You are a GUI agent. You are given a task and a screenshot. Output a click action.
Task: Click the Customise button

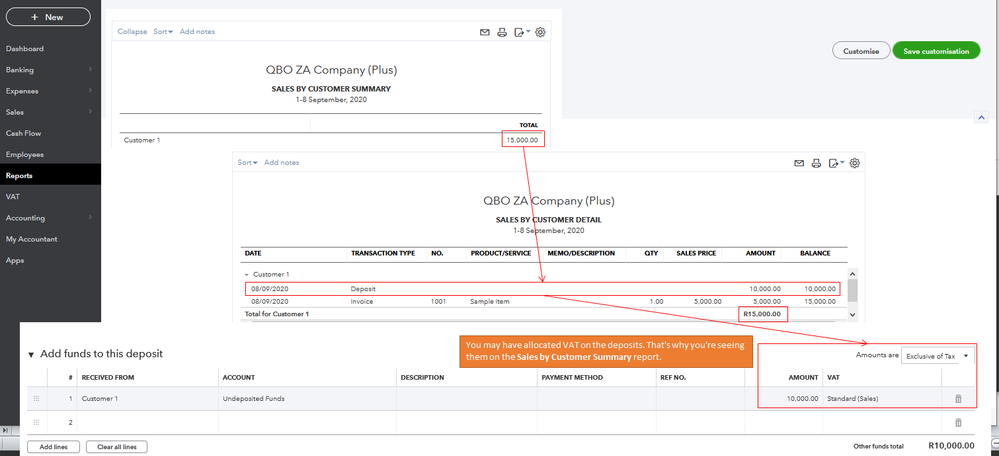pyautogui.click(x=861, y=51)
